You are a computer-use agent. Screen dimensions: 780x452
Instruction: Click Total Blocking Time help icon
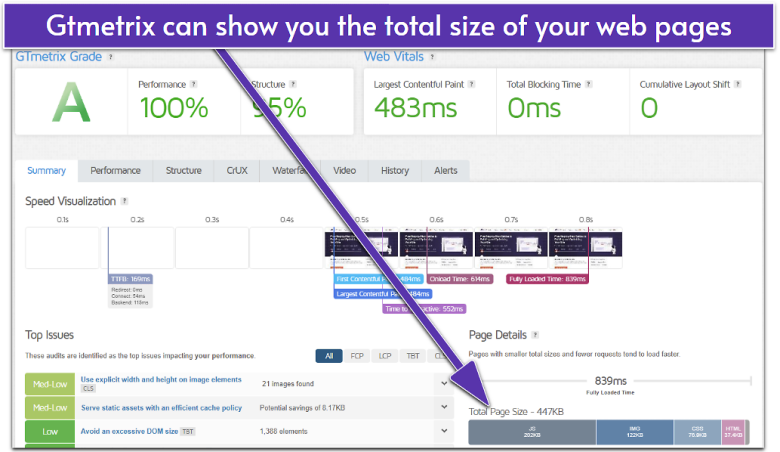(589, 85)
